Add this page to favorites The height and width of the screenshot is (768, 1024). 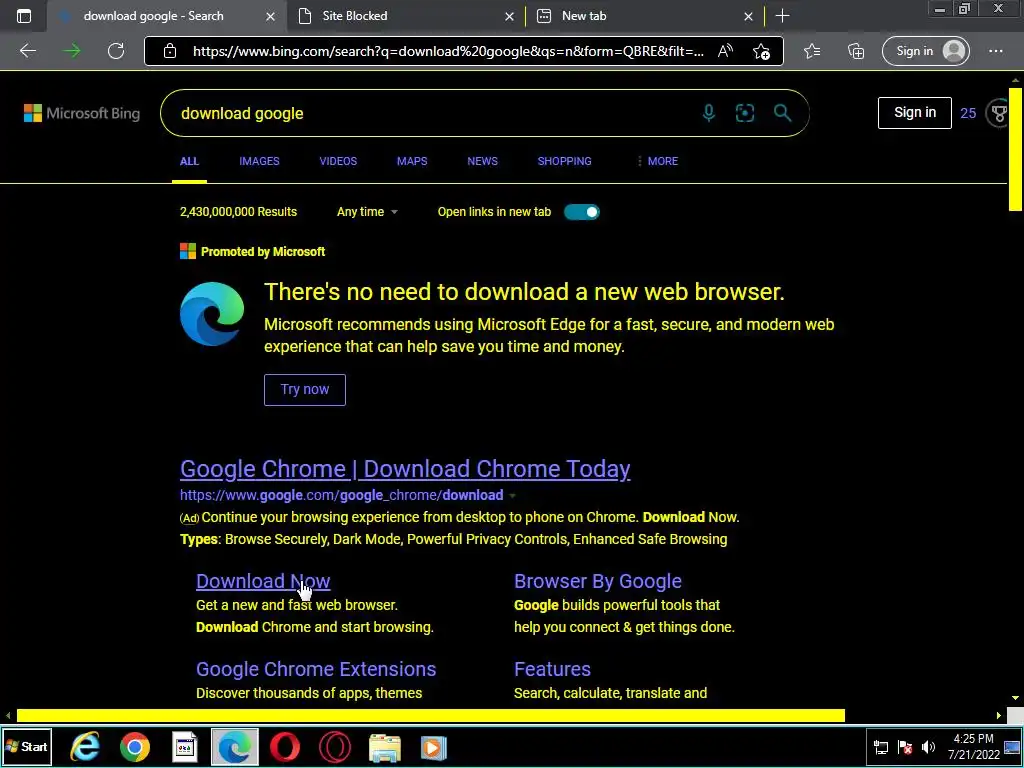[761, 51]
